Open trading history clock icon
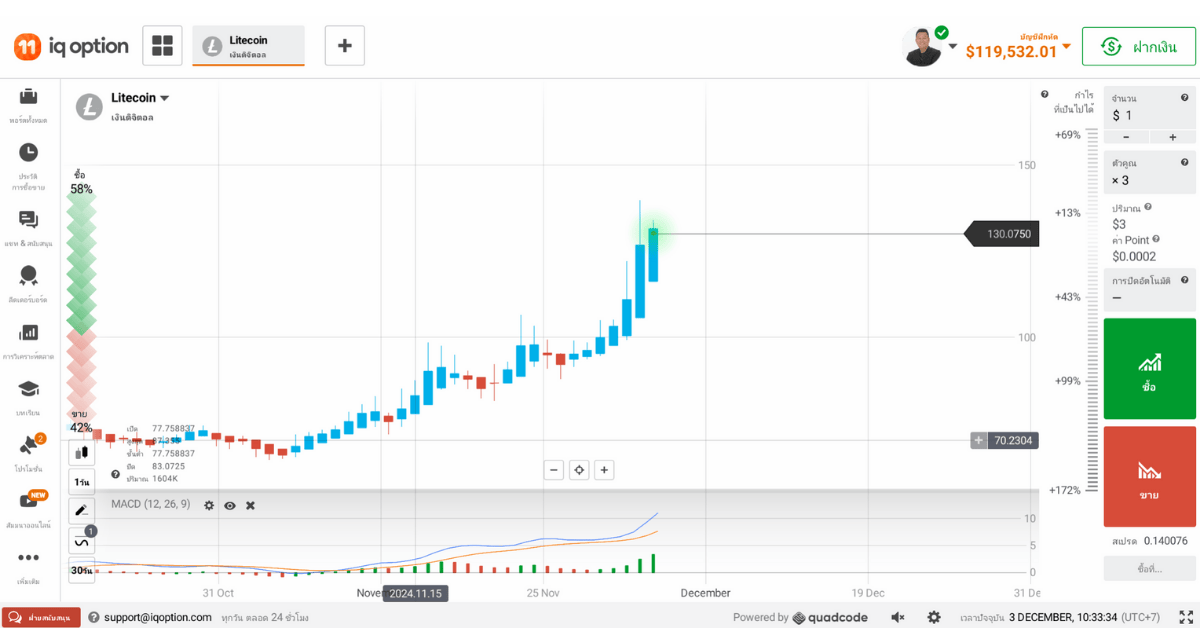Screen dimensions: 1200x628 28,152
